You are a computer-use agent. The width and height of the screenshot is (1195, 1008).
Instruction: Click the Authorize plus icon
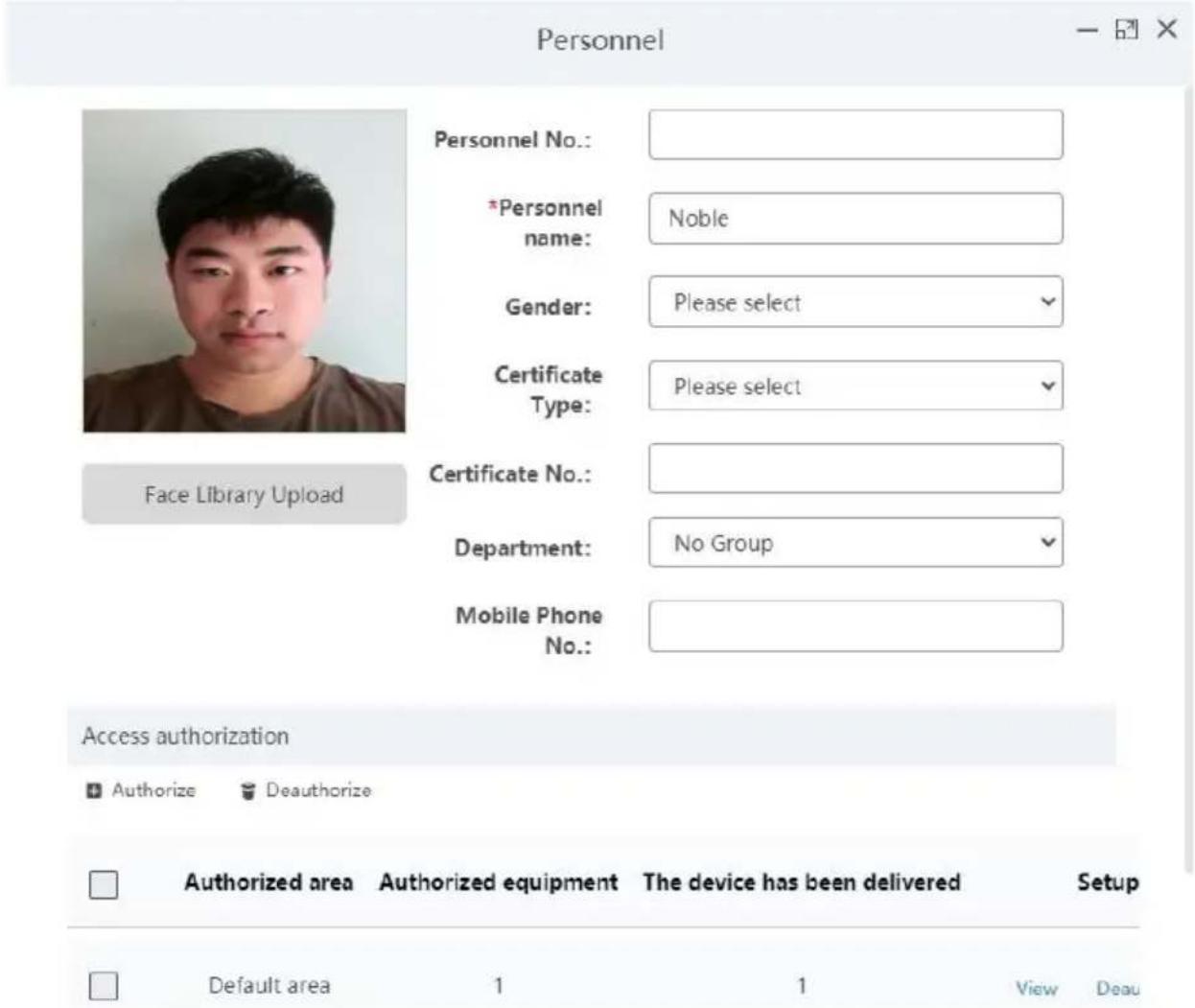93,791
